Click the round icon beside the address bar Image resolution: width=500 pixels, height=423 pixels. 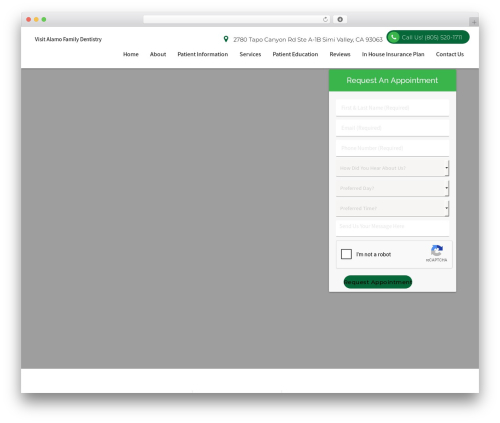340,19
